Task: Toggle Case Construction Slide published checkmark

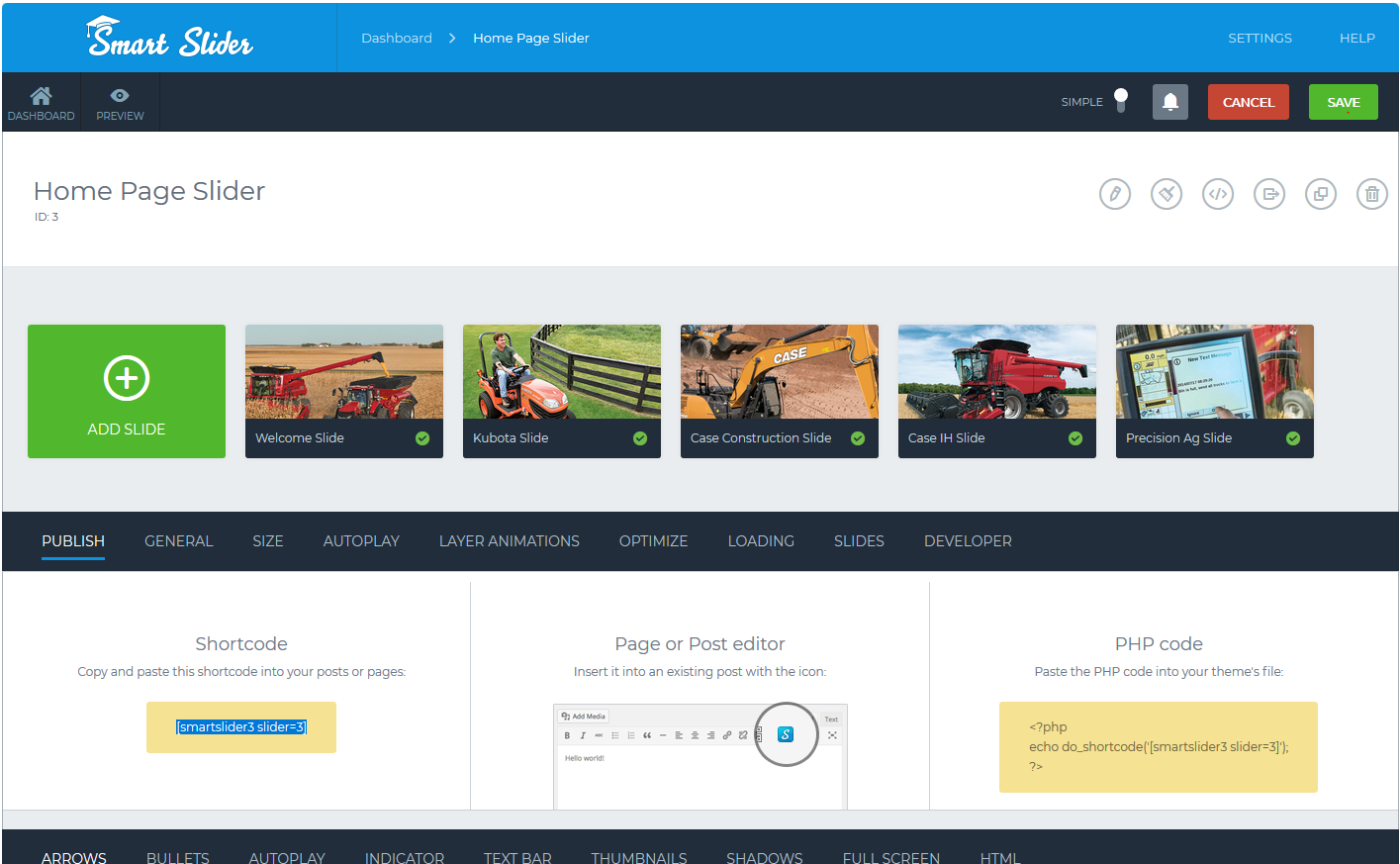Action: point(858,438)
